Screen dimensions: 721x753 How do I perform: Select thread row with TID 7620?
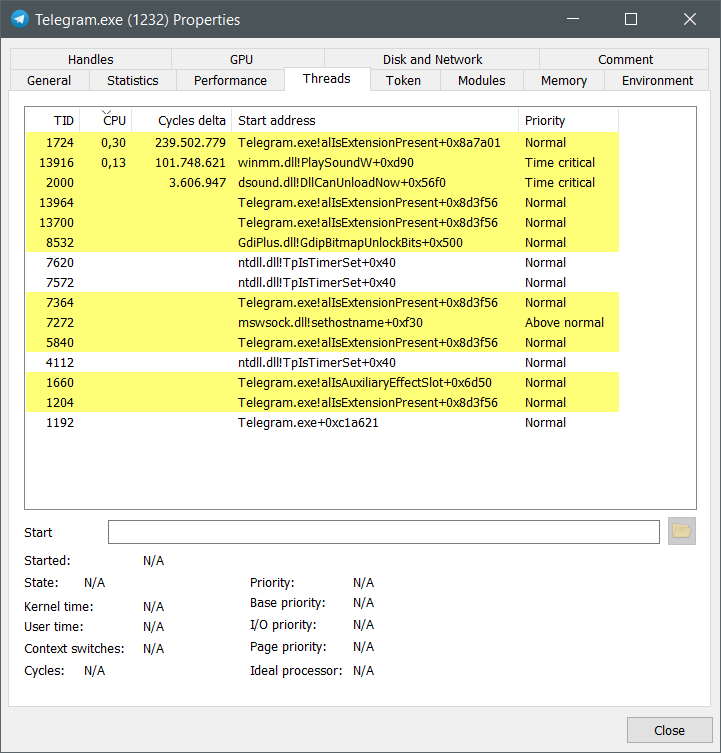pyautogui.click(x=322, y=263)
